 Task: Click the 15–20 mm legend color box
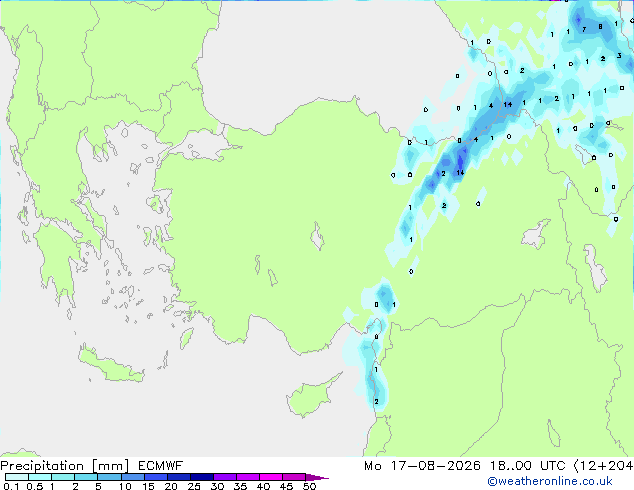[x=155, y=477]
